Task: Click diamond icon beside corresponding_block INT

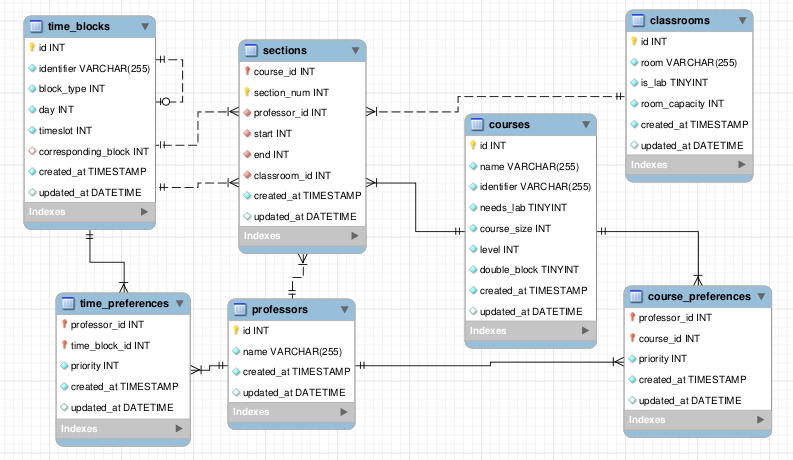Action: tap(32, 151)
